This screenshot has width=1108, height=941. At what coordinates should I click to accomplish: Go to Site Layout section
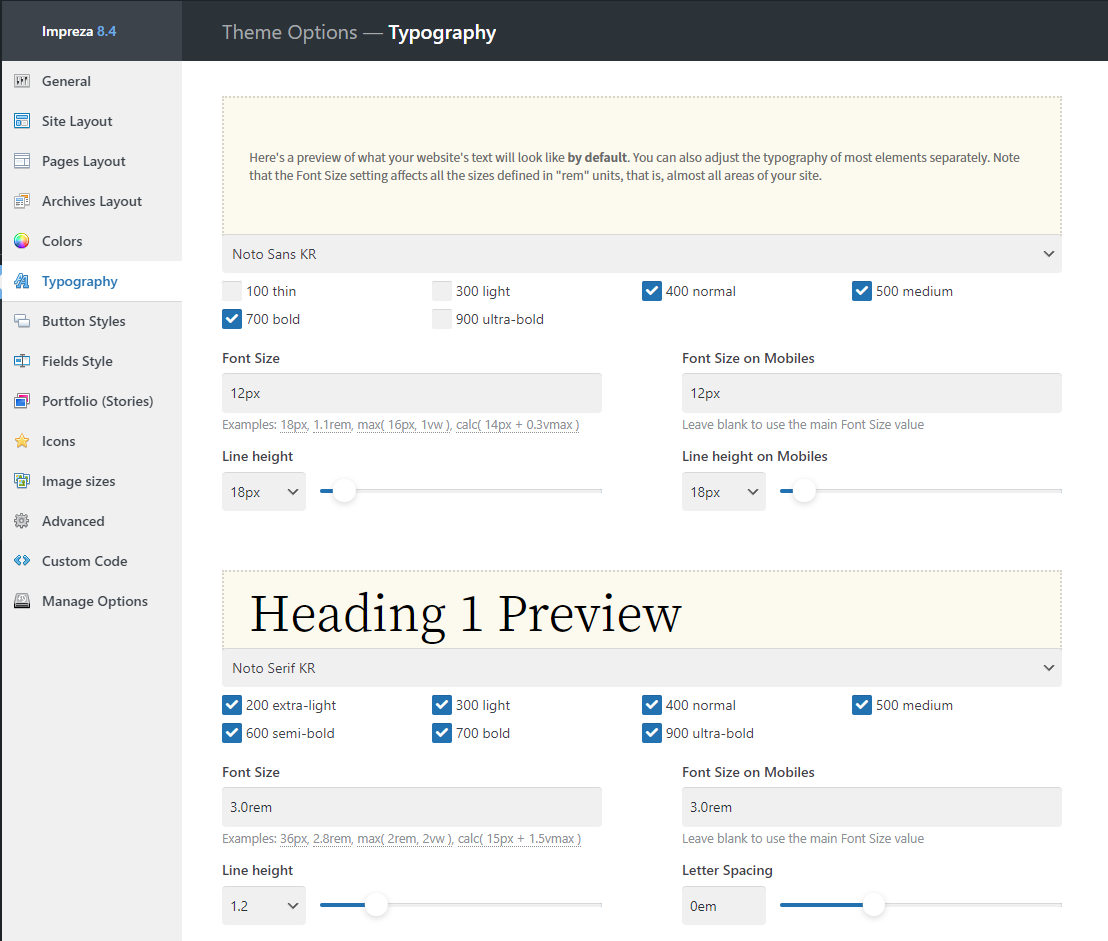92,121
